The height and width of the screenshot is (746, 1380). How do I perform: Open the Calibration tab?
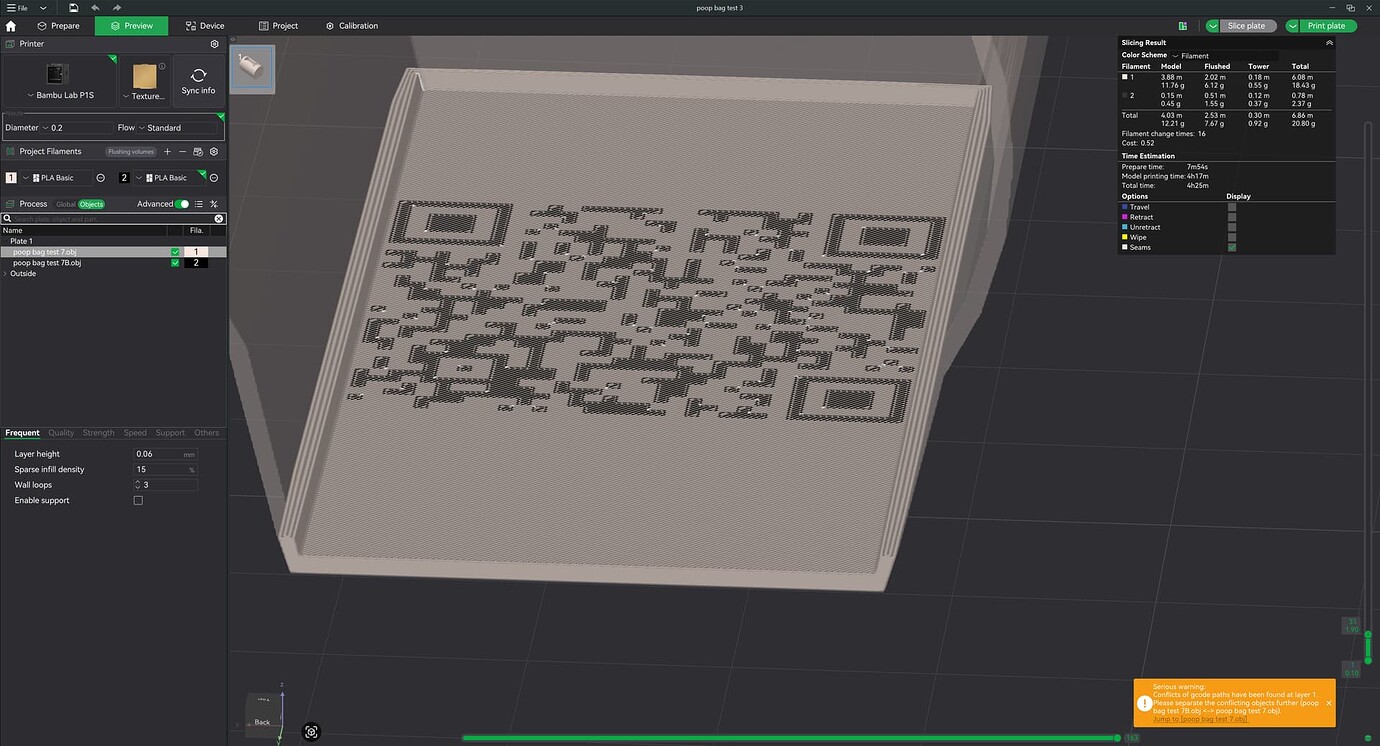tap(352, 26)
